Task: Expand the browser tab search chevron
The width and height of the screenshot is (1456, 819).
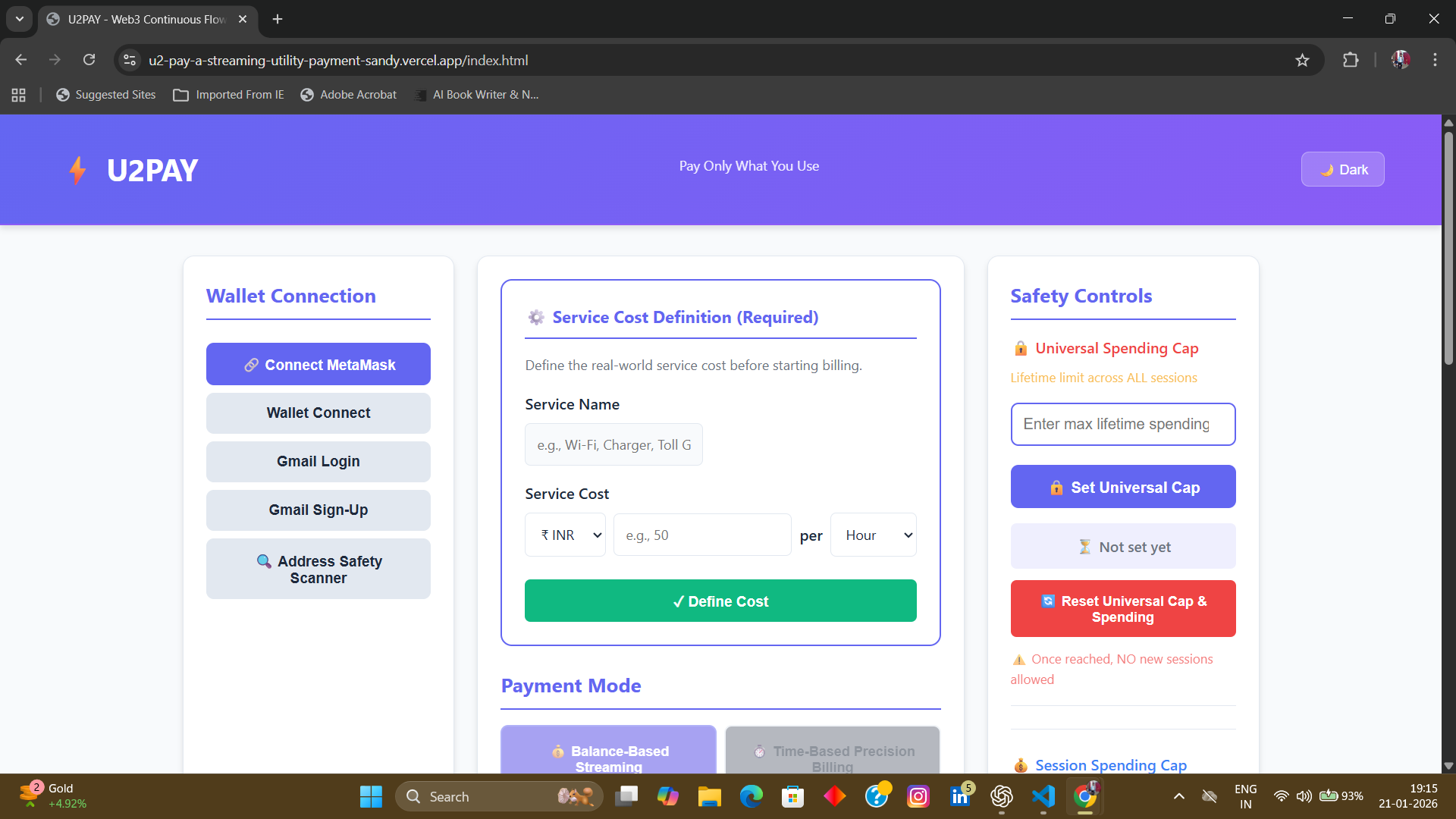Action: point(20,19)
